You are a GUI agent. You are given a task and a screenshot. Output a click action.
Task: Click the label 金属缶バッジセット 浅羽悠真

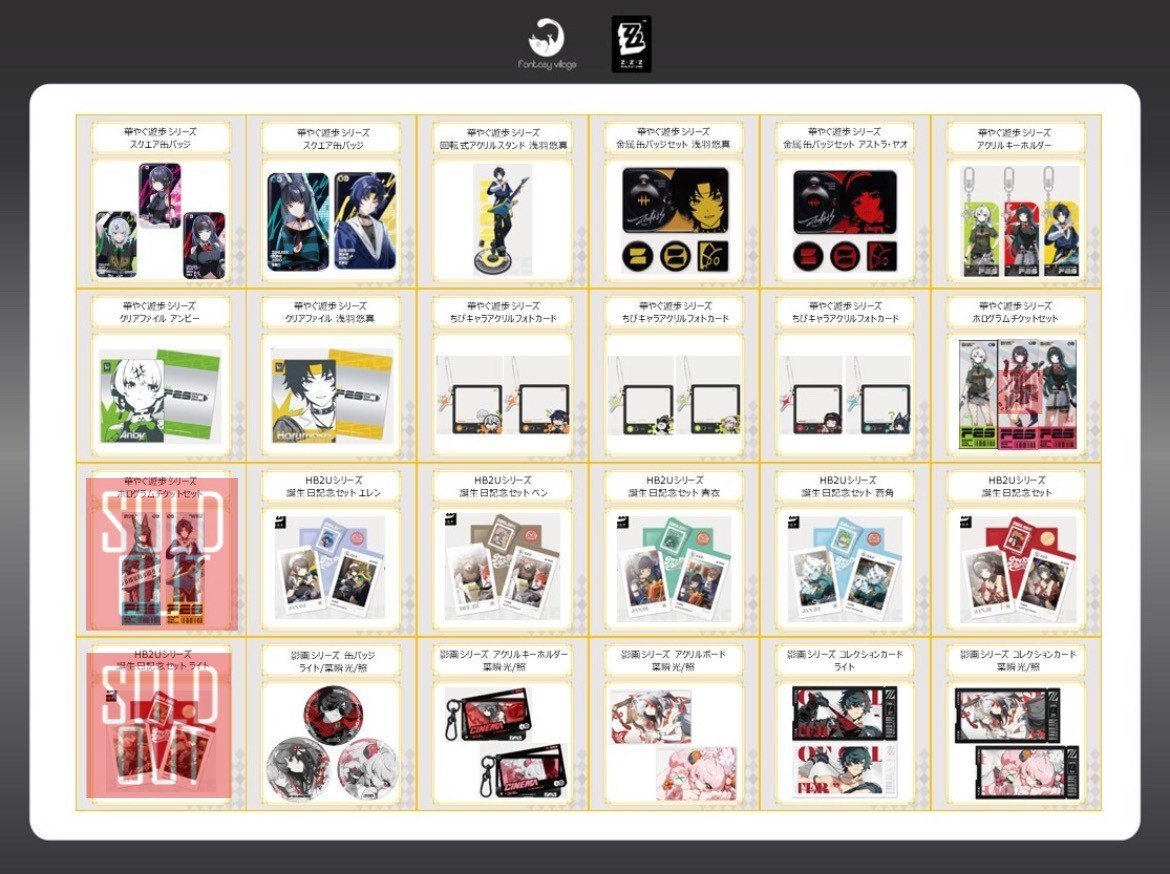(674, 145)
